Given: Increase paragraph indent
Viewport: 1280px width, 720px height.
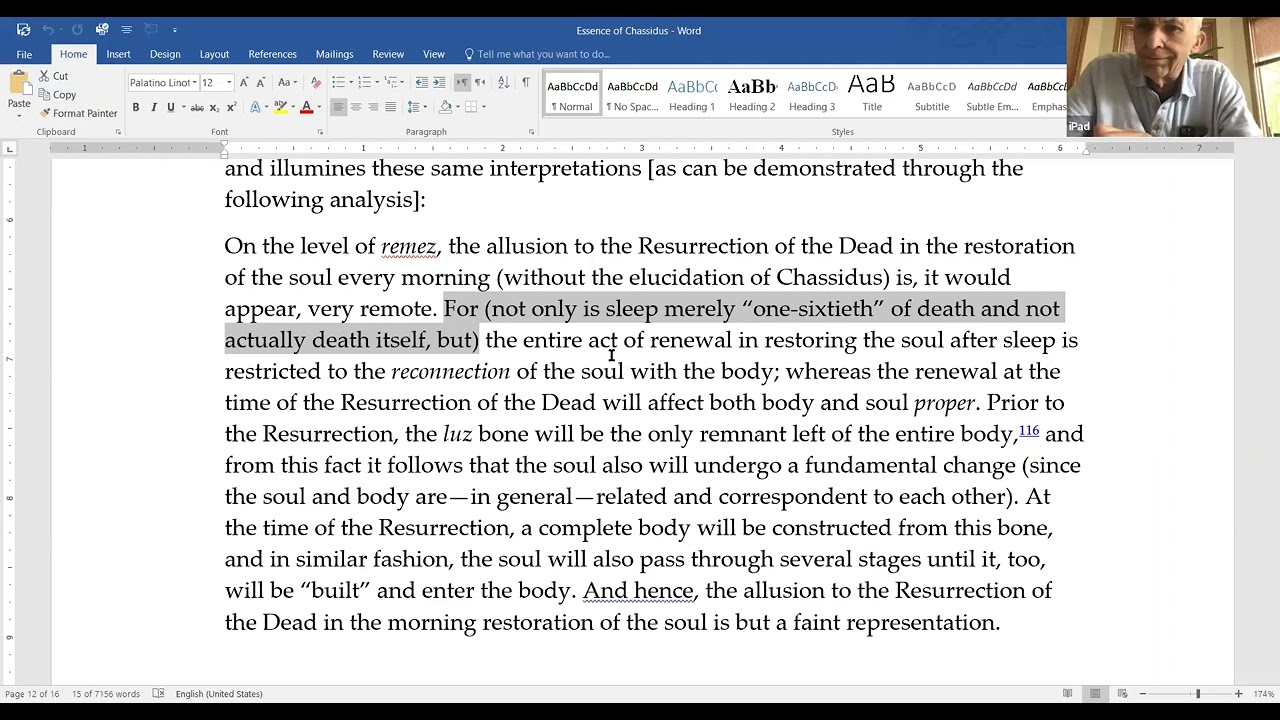Looking at the screenshot, I should coord(439,82).
